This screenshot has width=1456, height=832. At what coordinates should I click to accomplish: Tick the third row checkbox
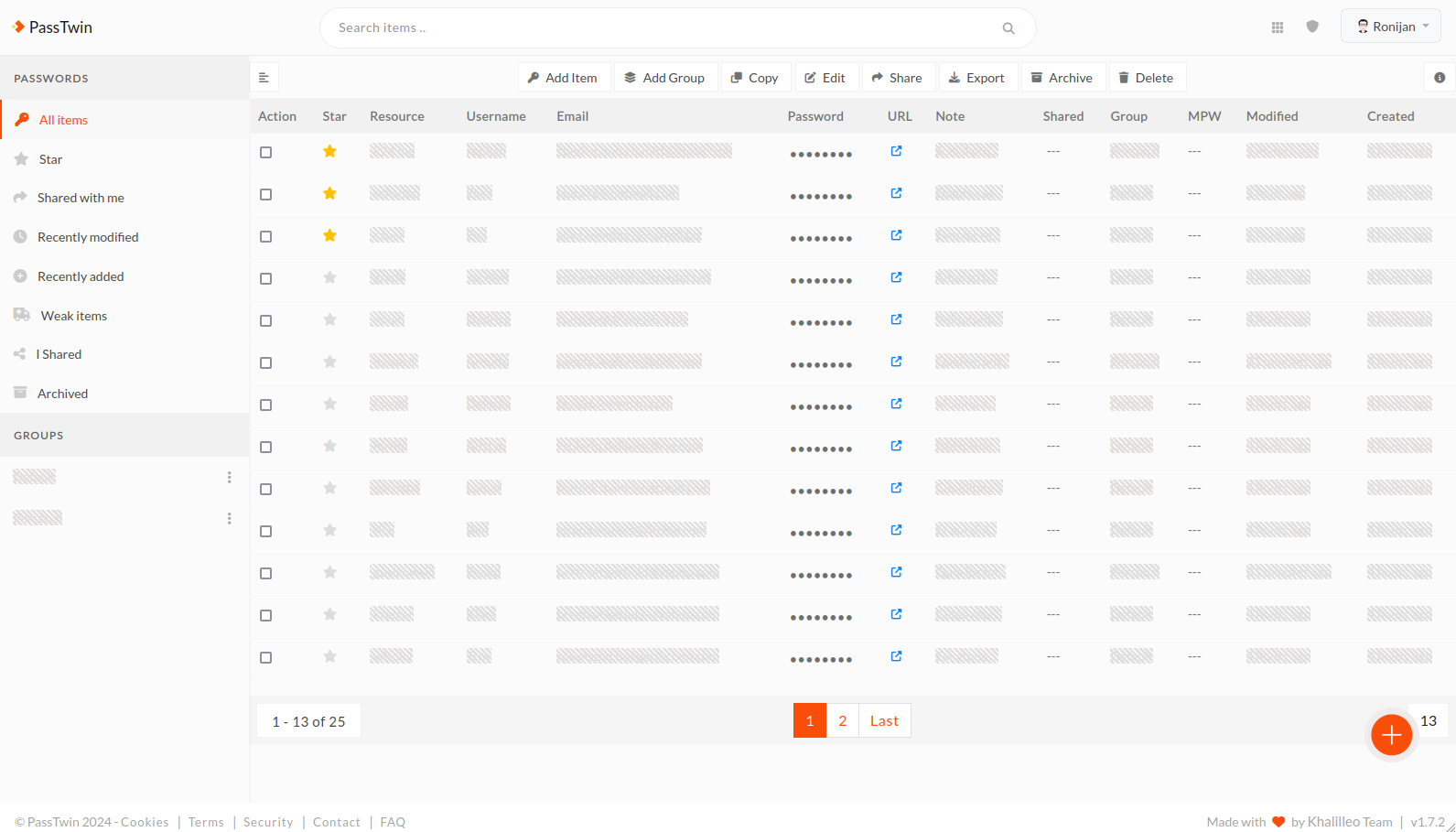(265, 236)
